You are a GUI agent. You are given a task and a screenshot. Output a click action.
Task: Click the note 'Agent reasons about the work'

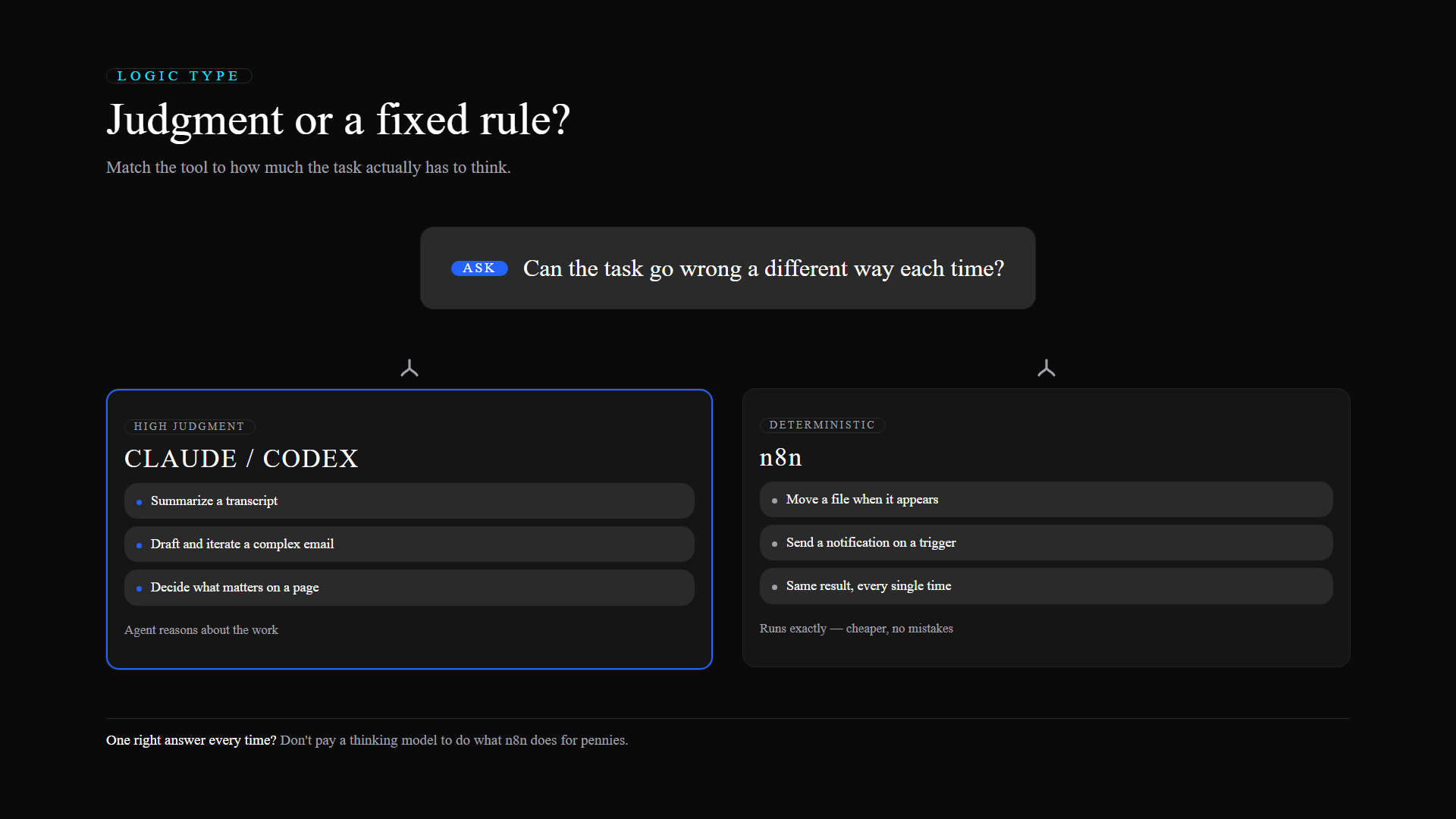click(201, 630)
